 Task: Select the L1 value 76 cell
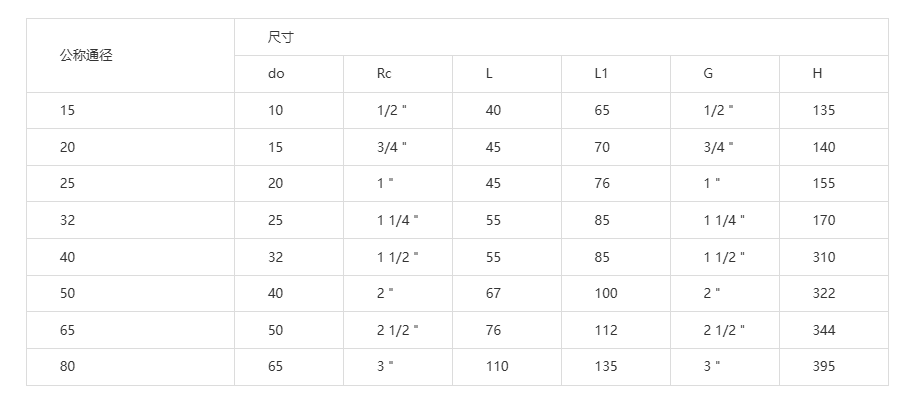click(x=616, y=184)
